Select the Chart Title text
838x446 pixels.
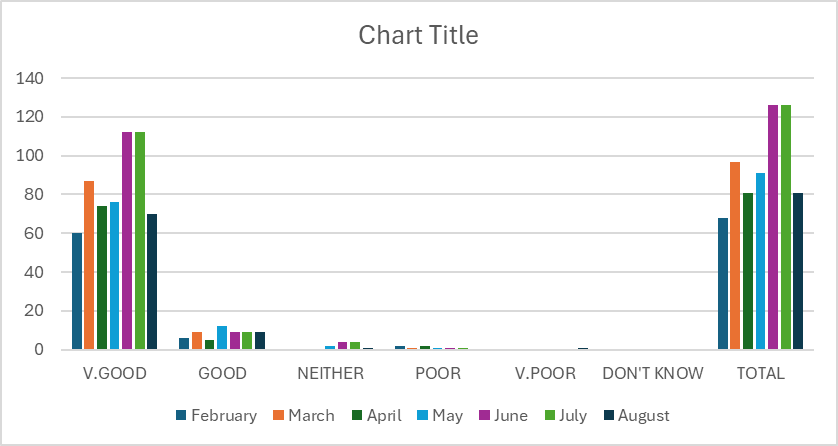(x=418, y=36)
